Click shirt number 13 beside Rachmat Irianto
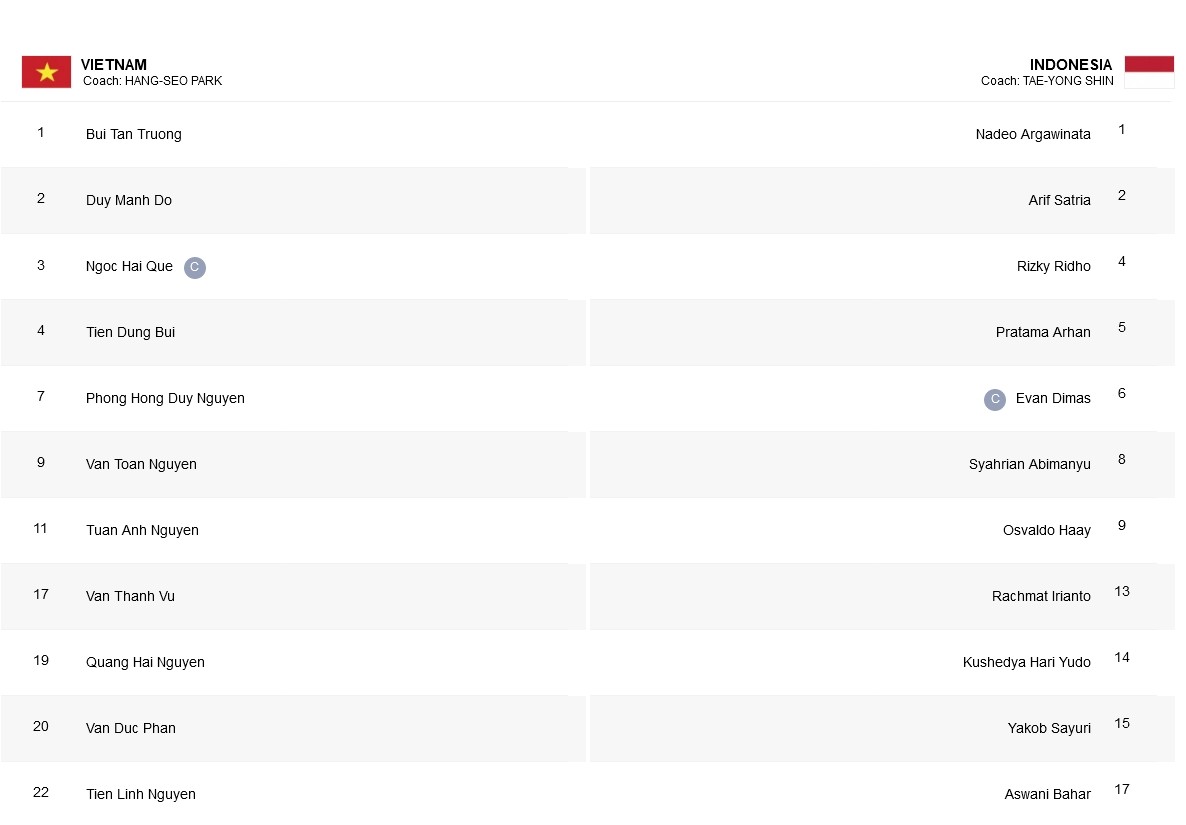Image resolution: width=1186 pixels, height=825 pixels. [x=1122, y=591]
